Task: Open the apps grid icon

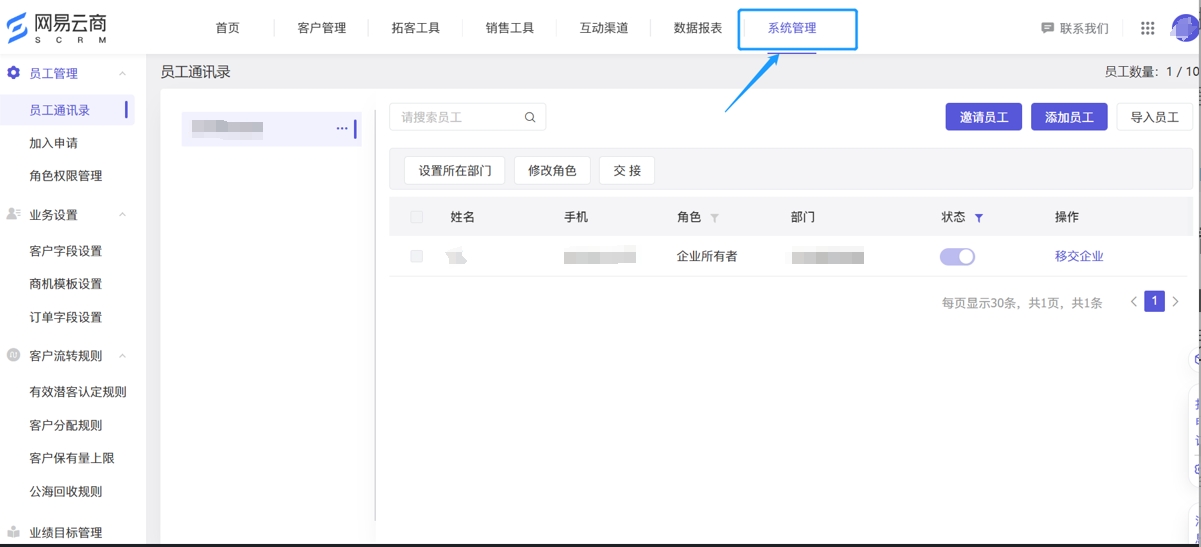Action: (1147, 29)
